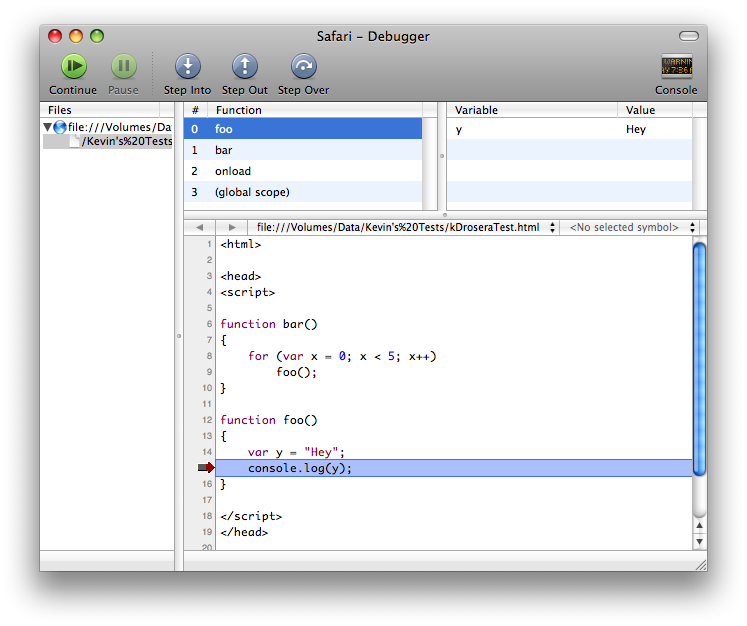Click the Pause toolbar icon
The height and width of the screenshot is (626, 747).
[124, 66]
